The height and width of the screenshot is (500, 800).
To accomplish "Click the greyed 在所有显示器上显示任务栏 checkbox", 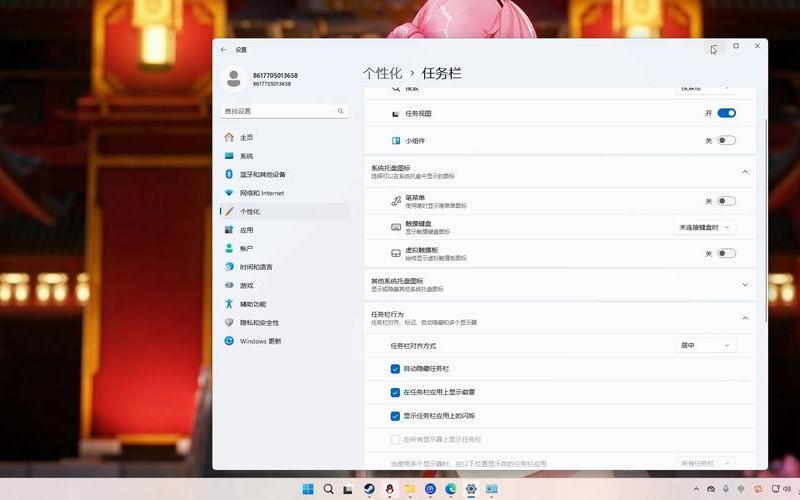I will [x=395, y=439].
